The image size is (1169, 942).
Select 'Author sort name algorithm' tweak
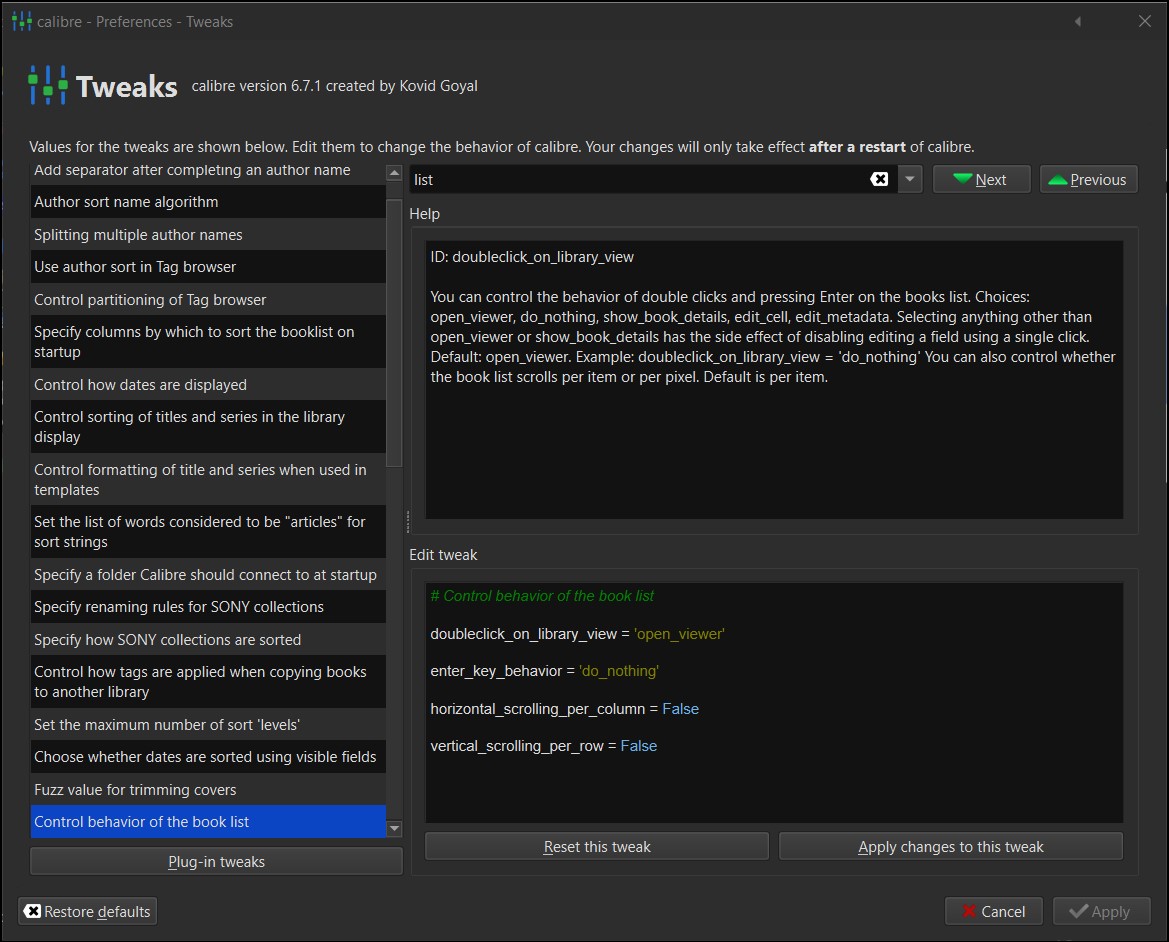coord(208,202)
